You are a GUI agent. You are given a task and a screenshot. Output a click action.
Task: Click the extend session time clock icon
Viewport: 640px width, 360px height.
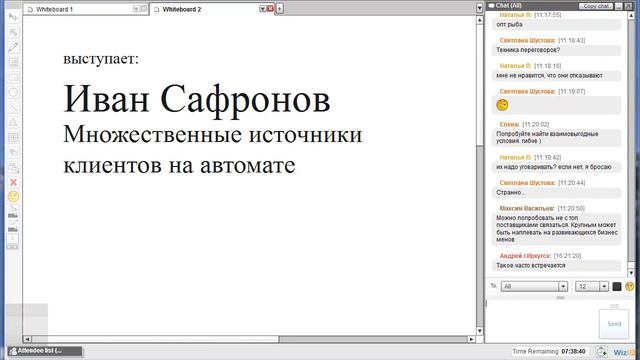pyautogui.click(x=601, y=351)
